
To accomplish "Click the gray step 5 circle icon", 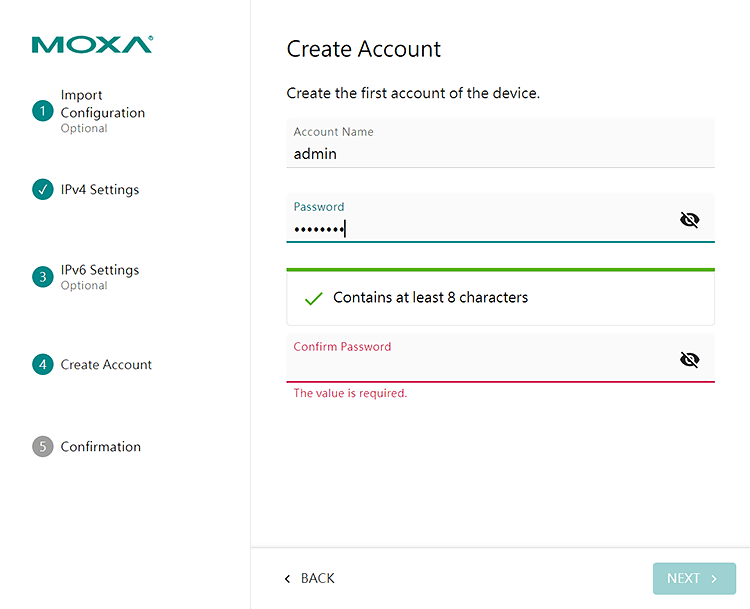I will point(42,447).
